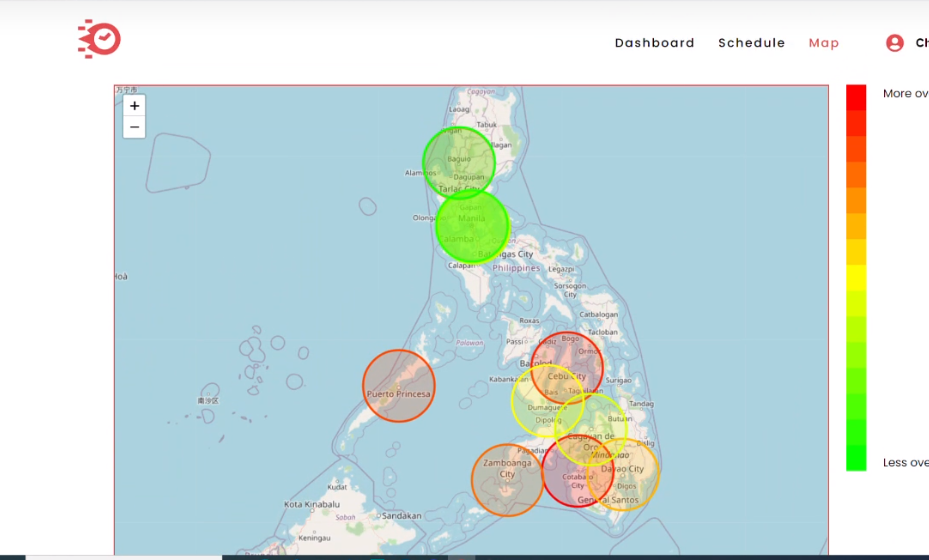Open the user profile avatar icon
929x560 pixels.
click(895, 43)
